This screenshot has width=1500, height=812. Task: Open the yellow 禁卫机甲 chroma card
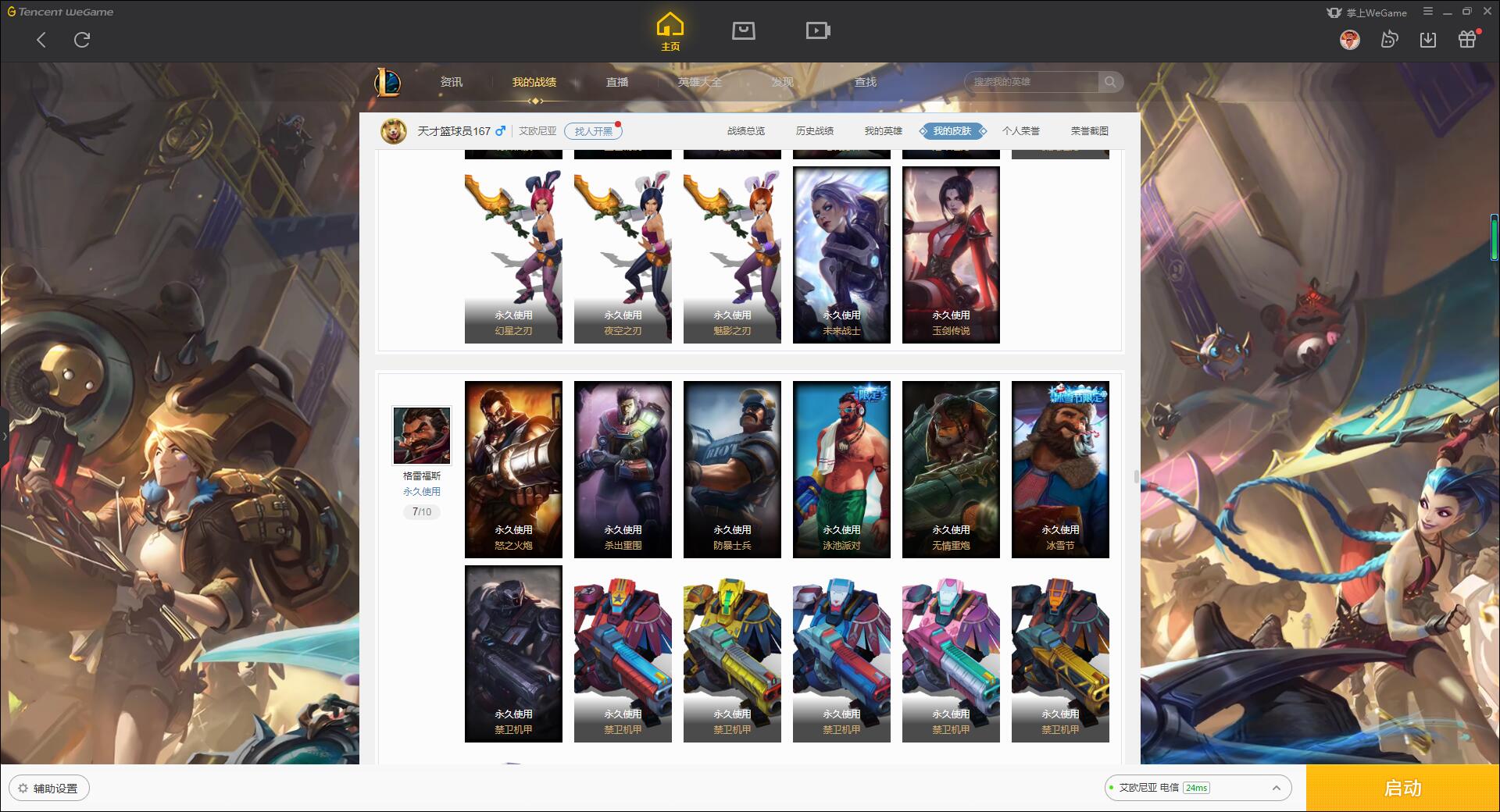[732, 654]
